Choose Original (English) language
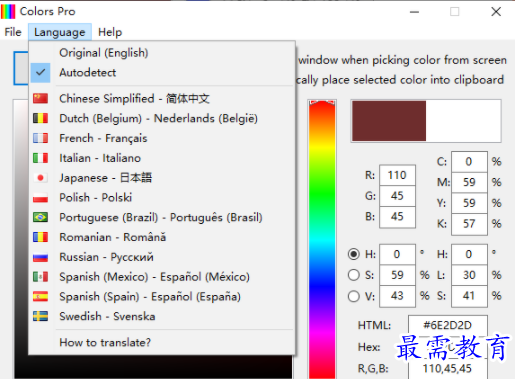The height and width of the screenshot is (379, 518). (162, 53)
